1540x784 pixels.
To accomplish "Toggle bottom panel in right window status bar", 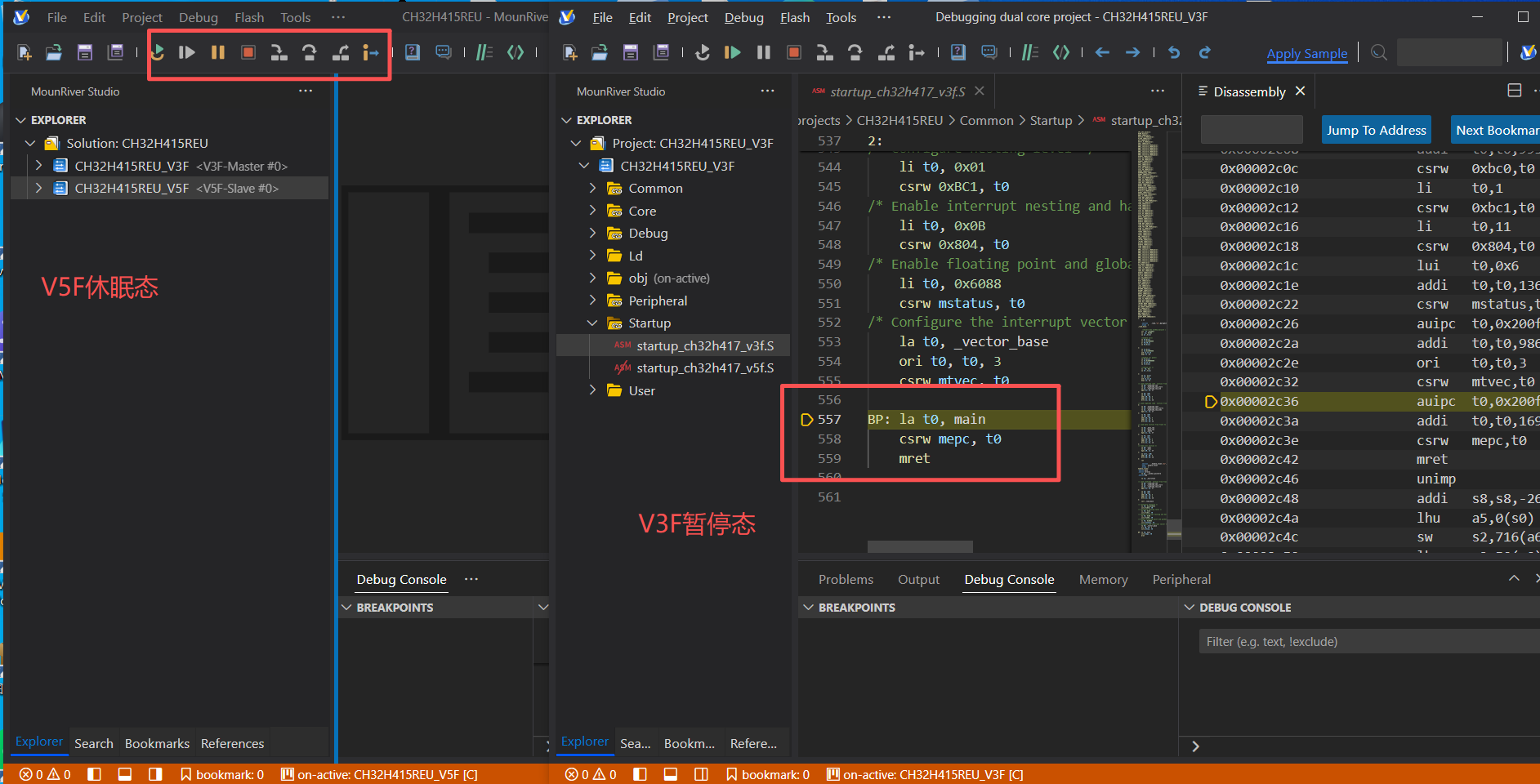I will pyautogui.click(x=671, y=774).
